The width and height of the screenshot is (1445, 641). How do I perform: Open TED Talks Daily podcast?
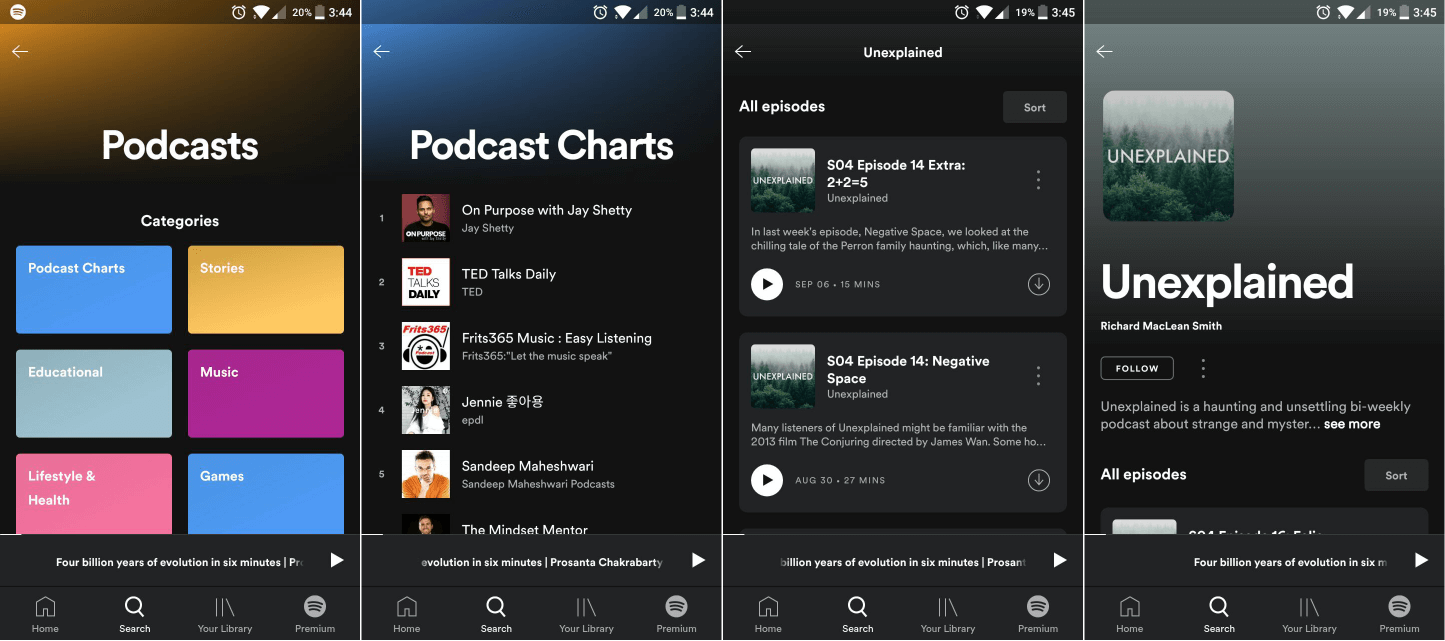coord(541,282)
